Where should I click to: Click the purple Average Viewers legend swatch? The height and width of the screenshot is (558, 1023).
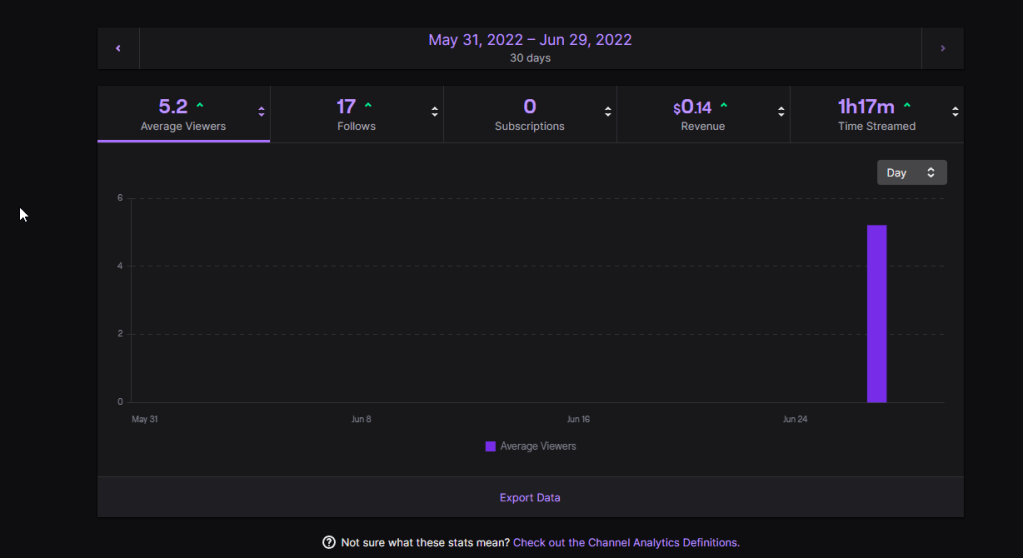[490, 446]
